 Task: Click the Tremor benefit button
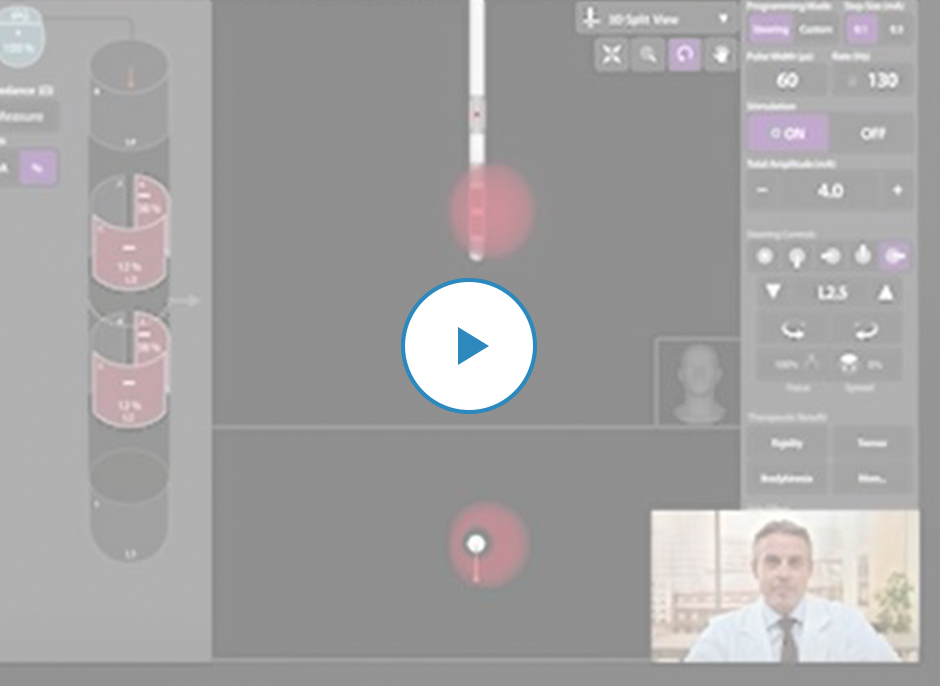[872, 443]
